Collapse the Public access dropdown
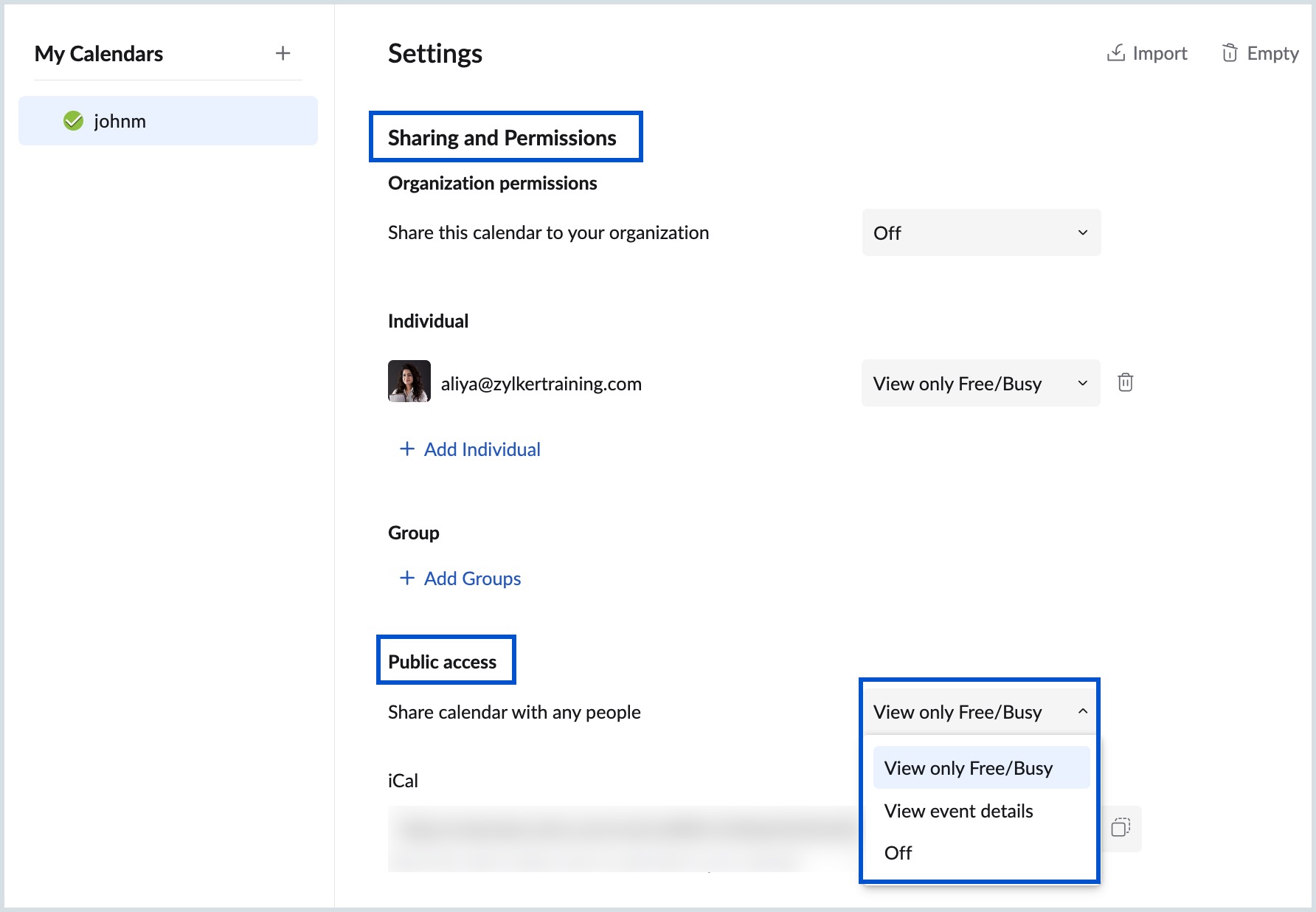Image resolution: width=1316 pixels, height=912 pixels. [1082, 711]
